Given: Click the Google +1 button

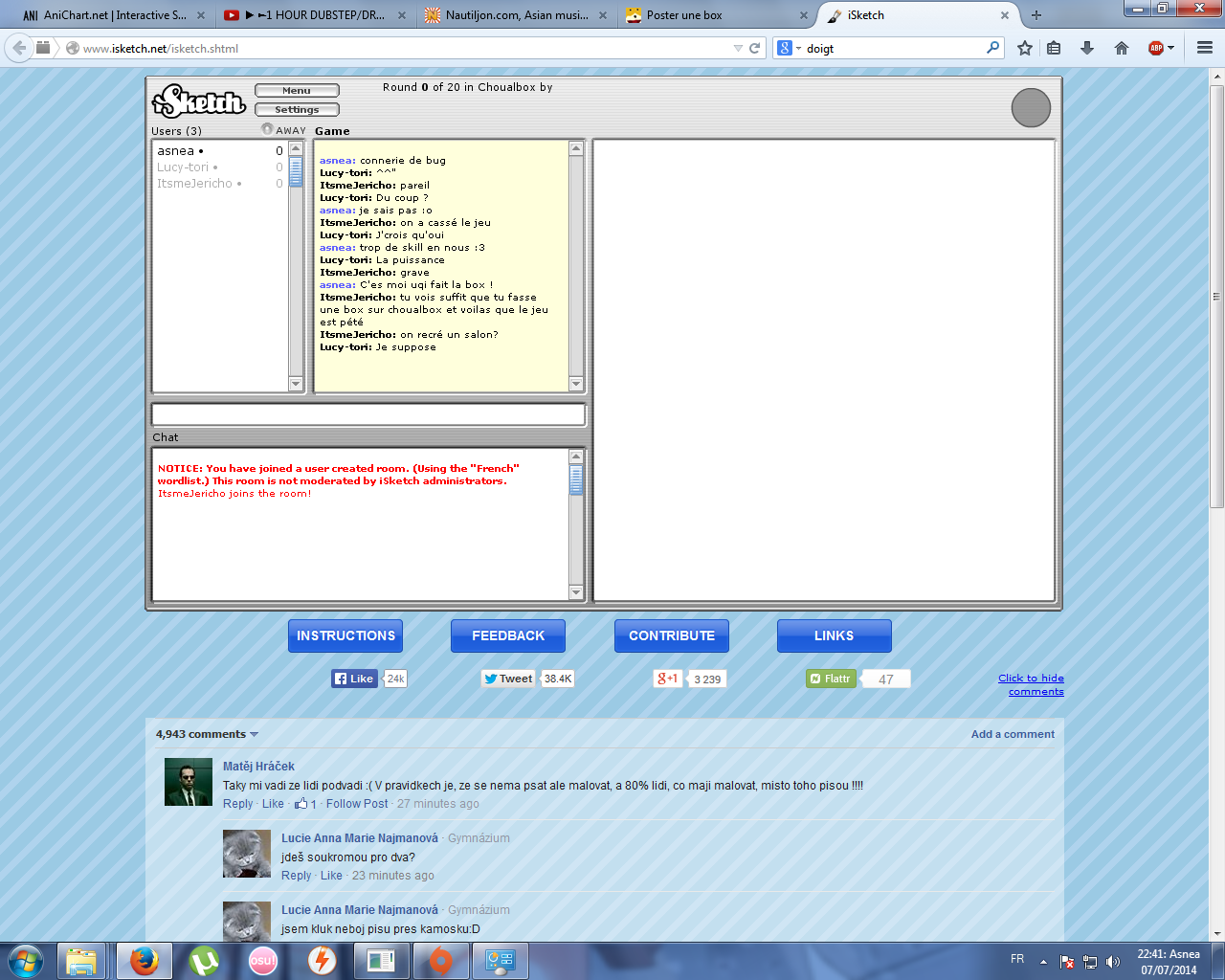Looking at the screenshot, I should [667, 679].
